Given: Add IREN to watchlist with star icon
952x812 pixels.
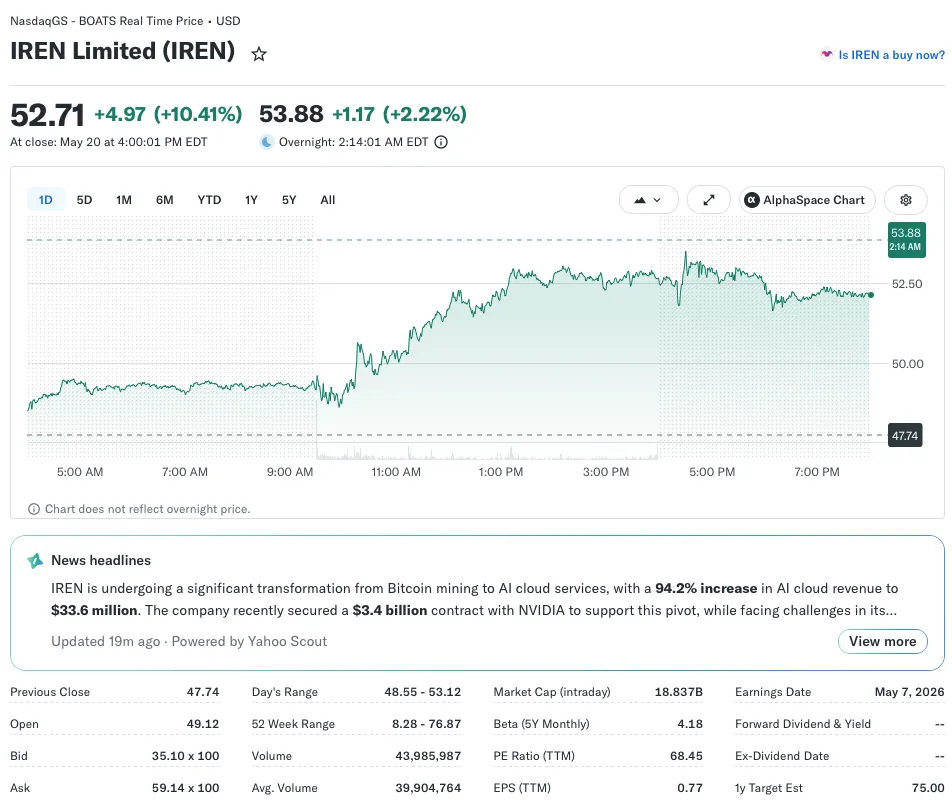Looking at the screenshot, I should [x=259, y=54].
